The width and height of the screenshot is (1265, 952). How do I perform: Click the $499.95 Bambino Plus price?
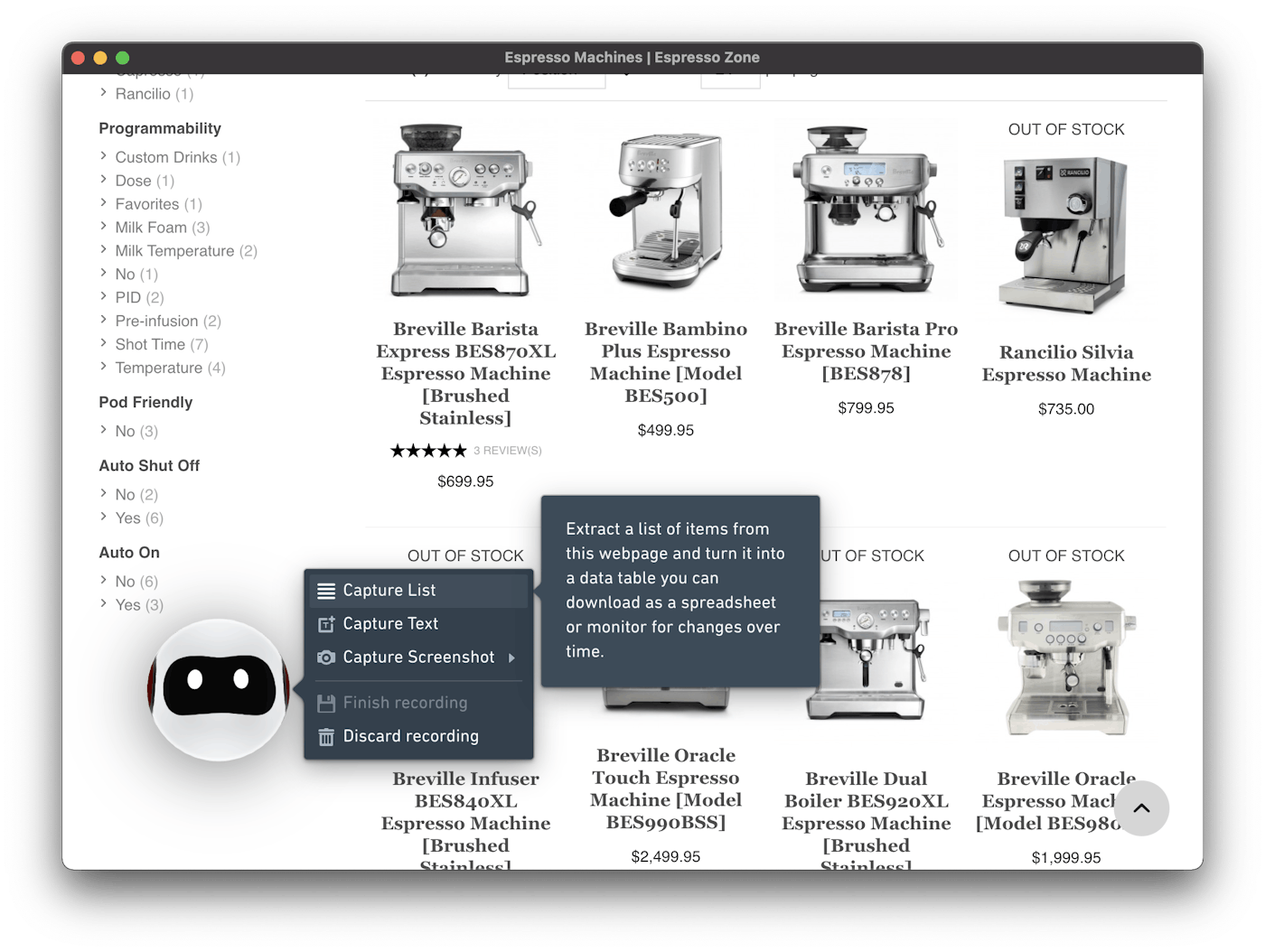tap(666, 431)
